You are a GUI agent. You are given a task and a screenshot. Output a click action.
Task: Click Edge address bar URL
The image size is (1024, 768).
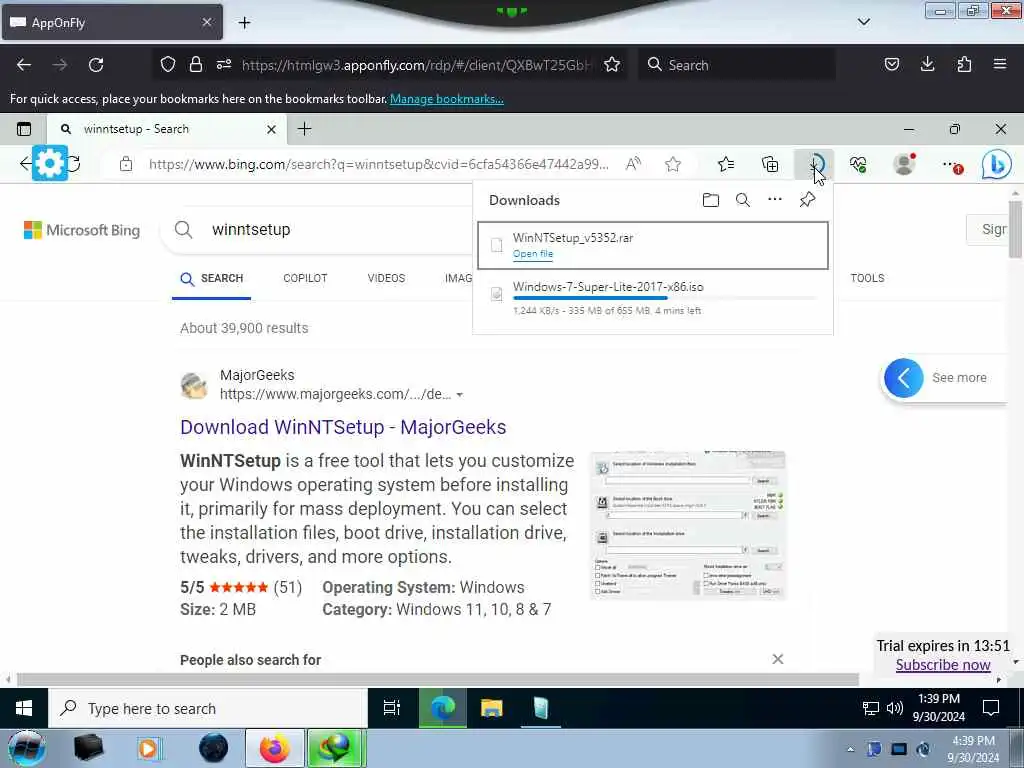(378, 165)
